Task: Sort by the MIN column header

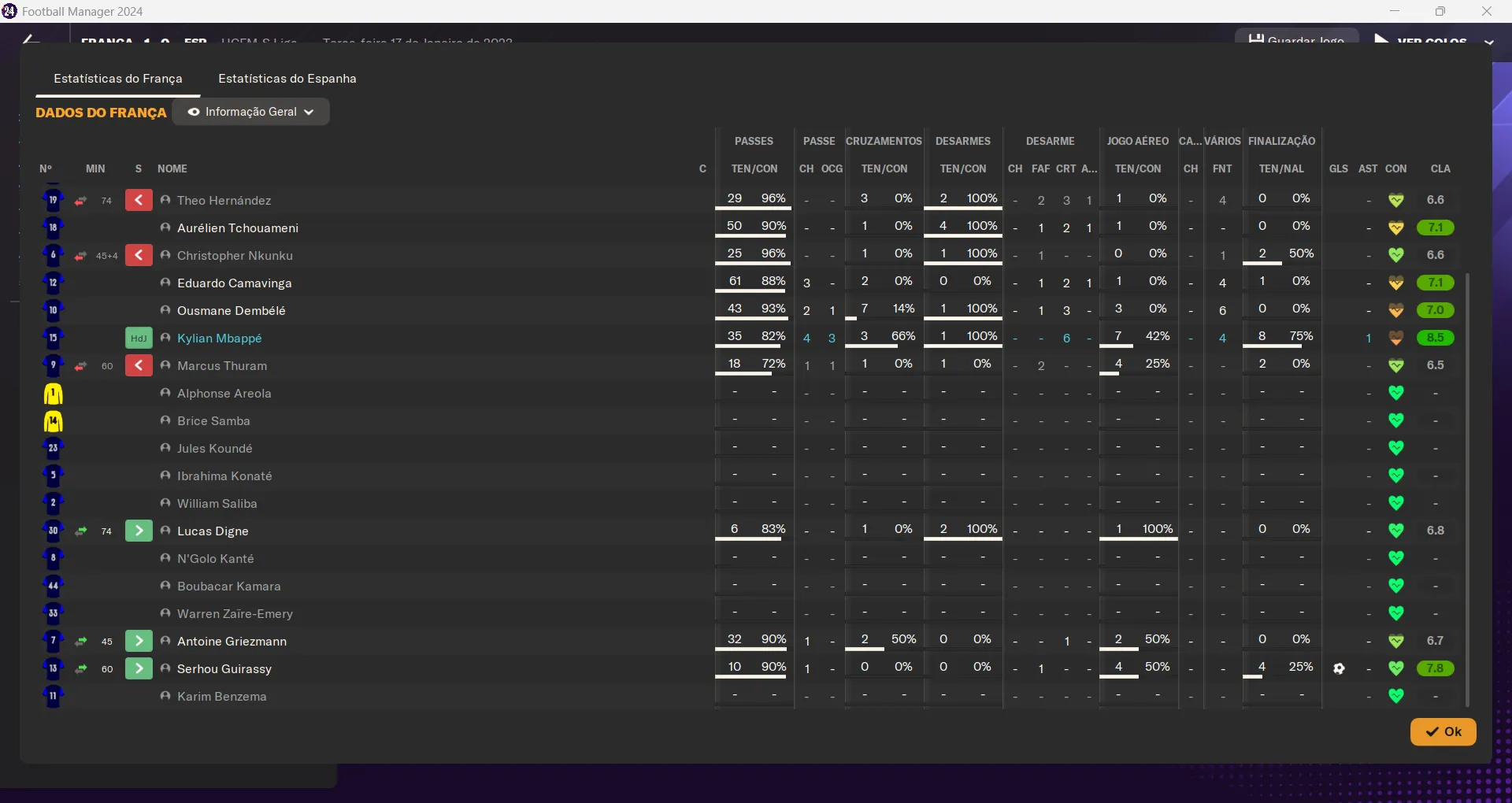Action: click(x=95, y=168)
